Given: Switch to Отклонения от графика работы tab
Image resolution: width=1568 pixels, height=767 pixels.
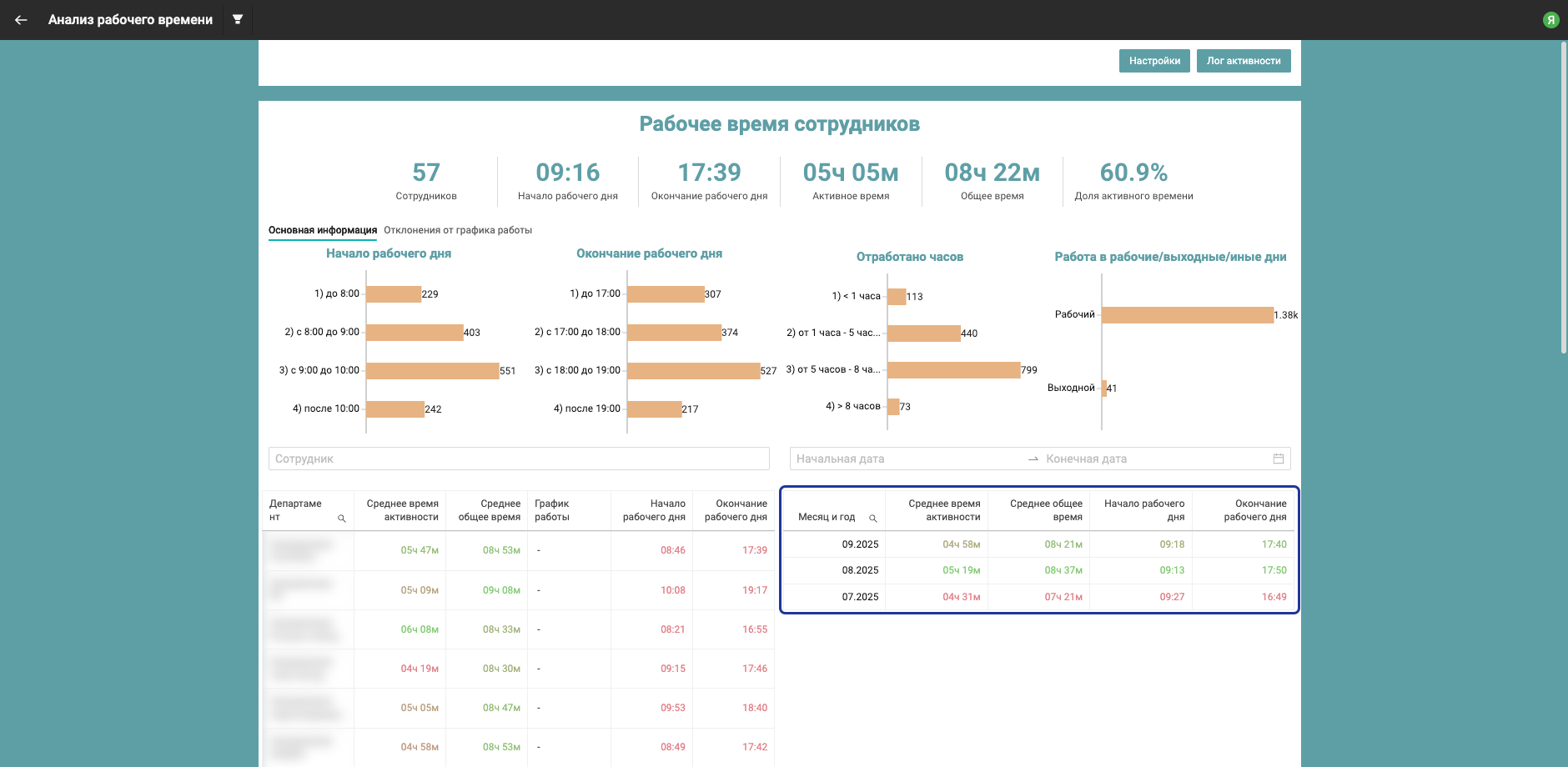Looking at the screenshot, I should (x=458, y=230).
